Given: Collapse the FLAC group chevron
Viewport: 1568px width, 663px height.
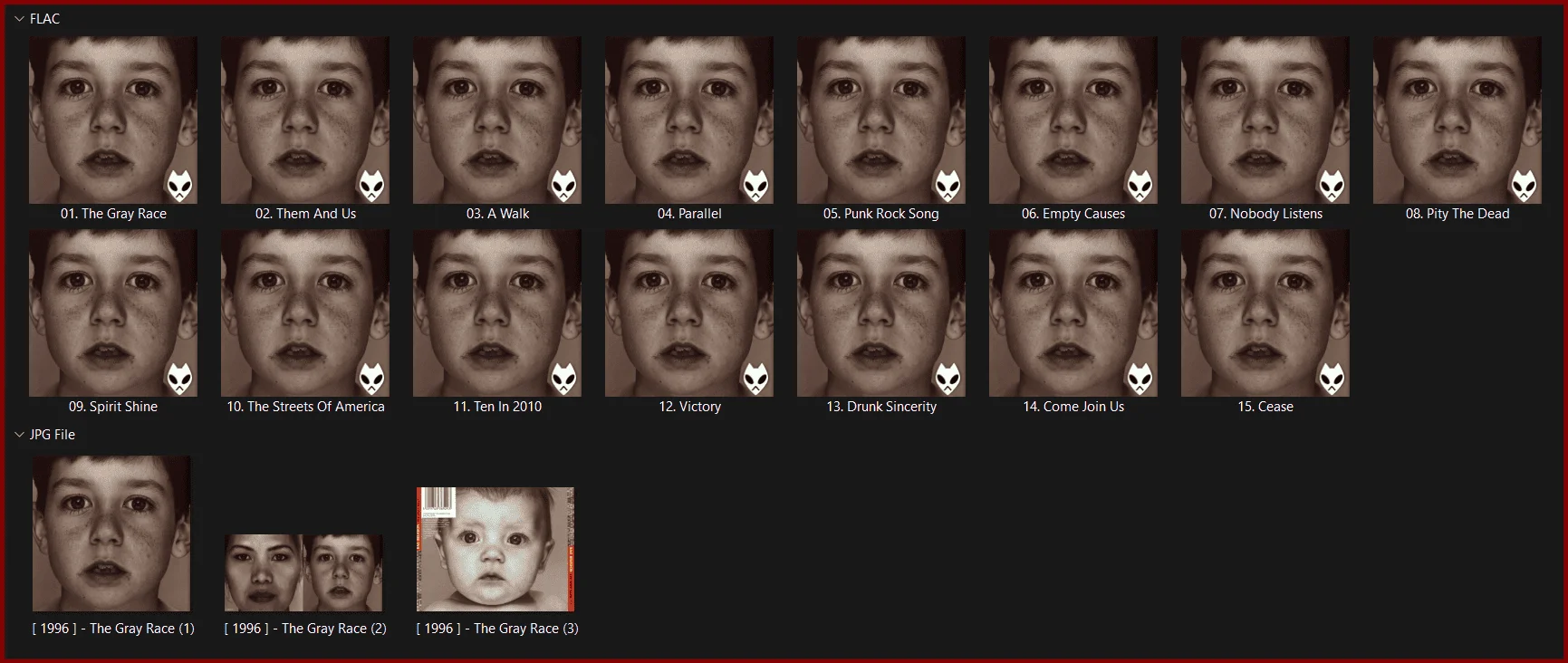Looking at the screenshot, I should point(19,19).
